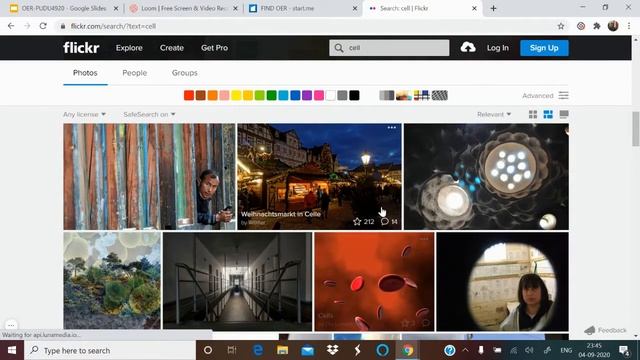Open the Any license dropdown

coord(84,114)
